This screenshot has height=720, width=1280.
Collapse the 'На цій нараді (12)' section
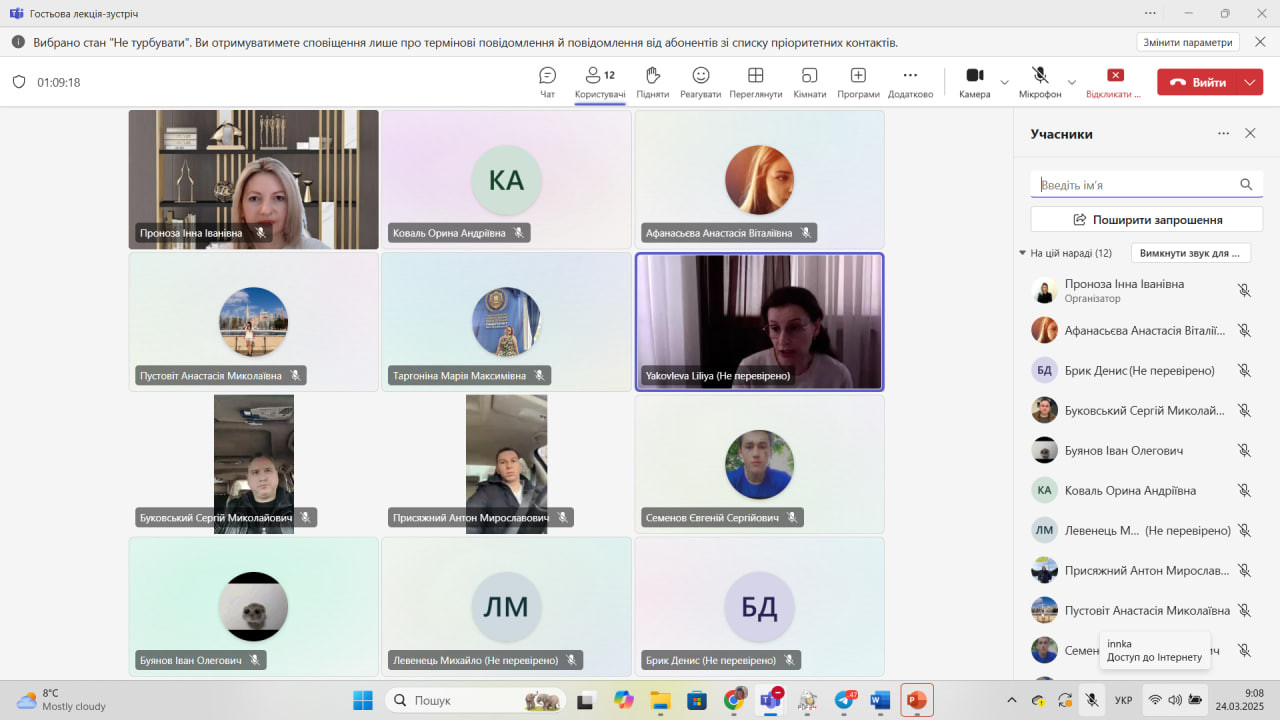point(1022,253)
